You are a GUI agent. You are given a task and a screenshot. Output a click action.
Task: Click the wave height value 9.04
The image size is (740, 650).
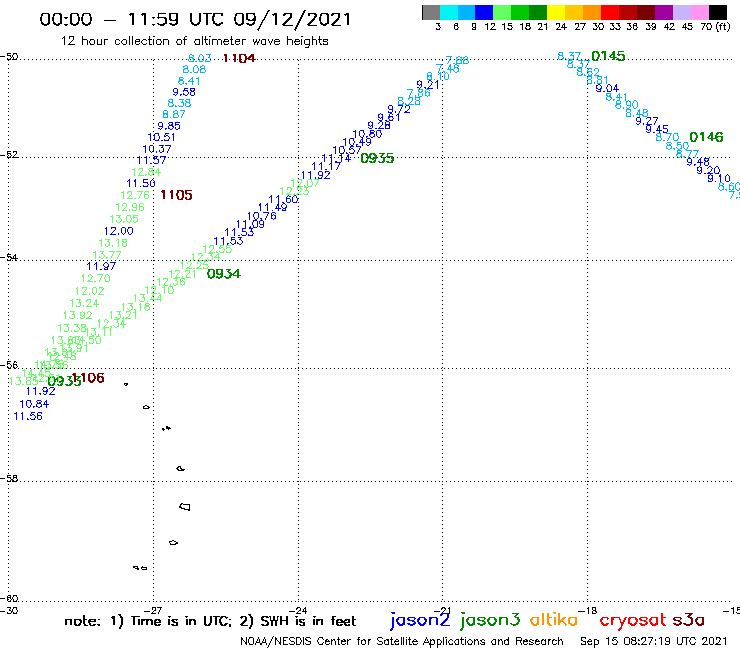click(607, 88)
